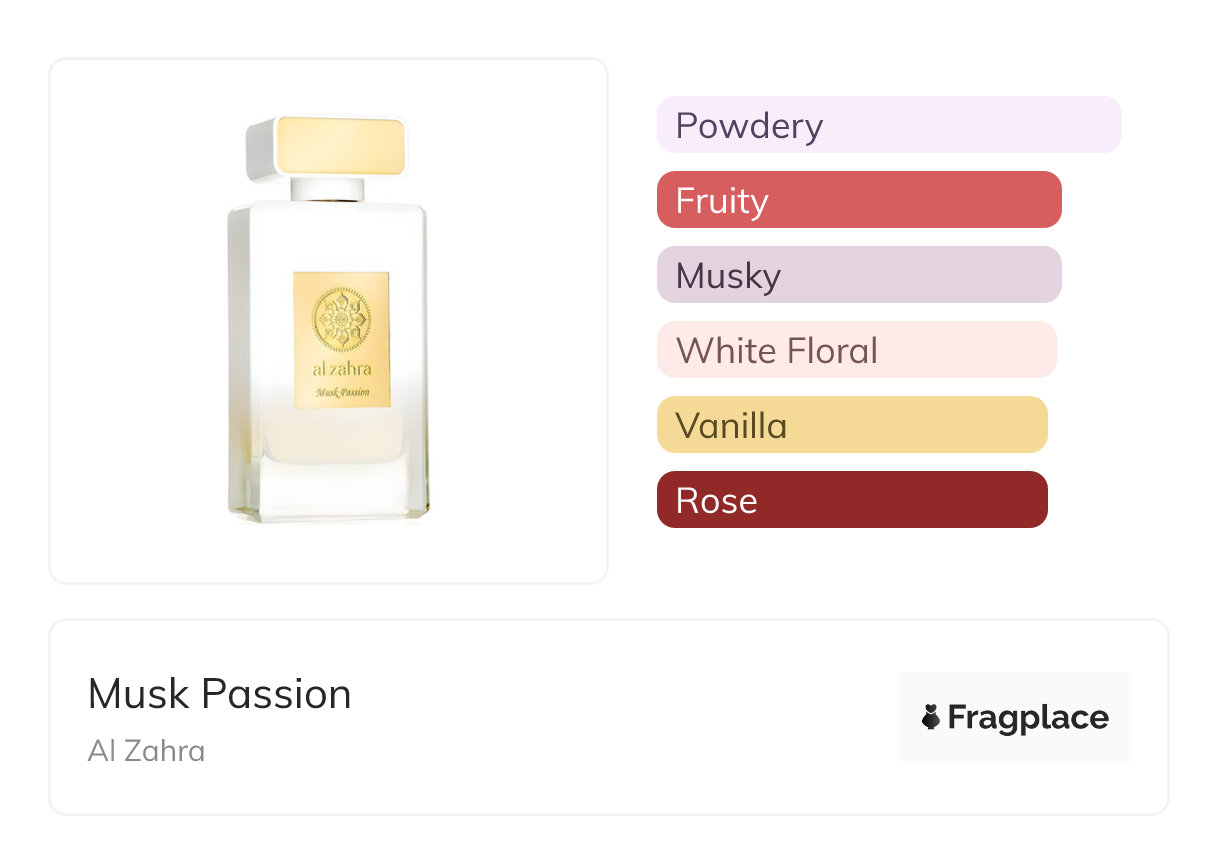
Task: Select the Musky accord bar
Action: click(859, 275)
